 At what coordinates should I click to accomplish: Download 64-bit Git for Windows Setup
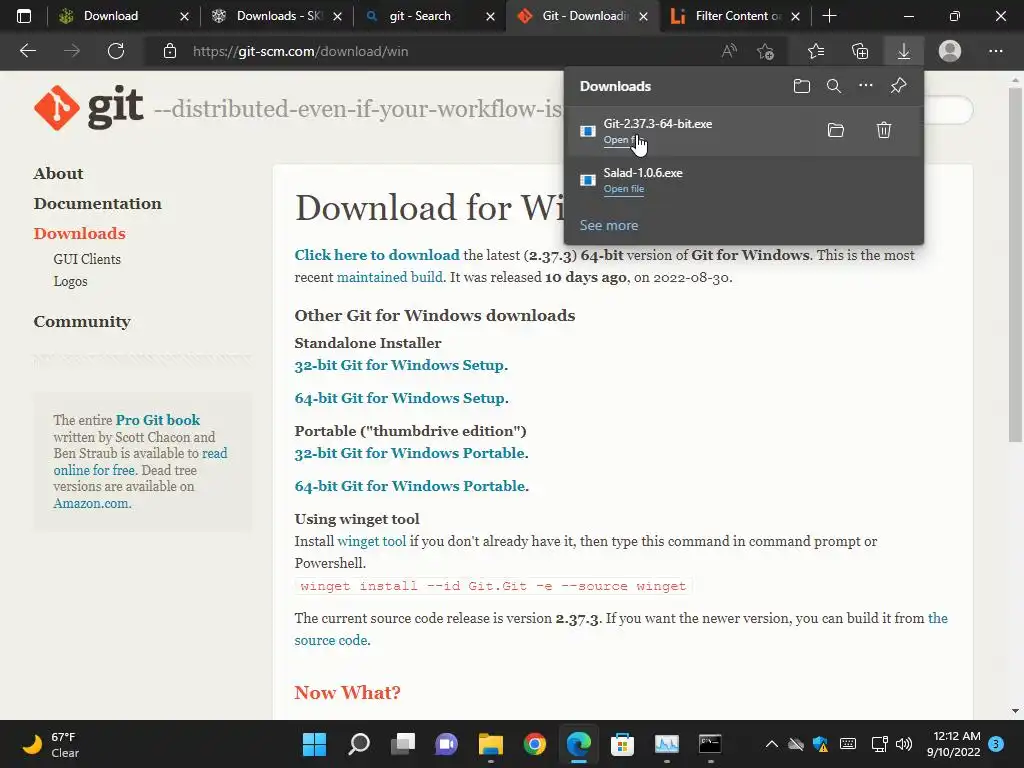400,398
